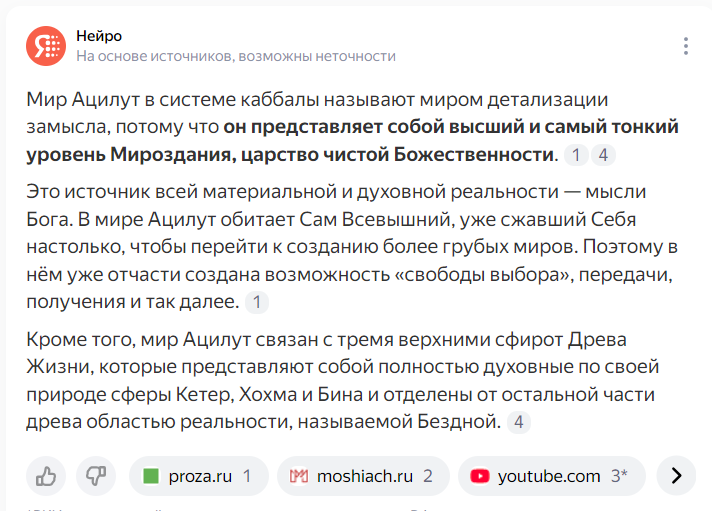712x511 pixels.
Task: Open the three-dot options menu
Action: tap(686, 46)
